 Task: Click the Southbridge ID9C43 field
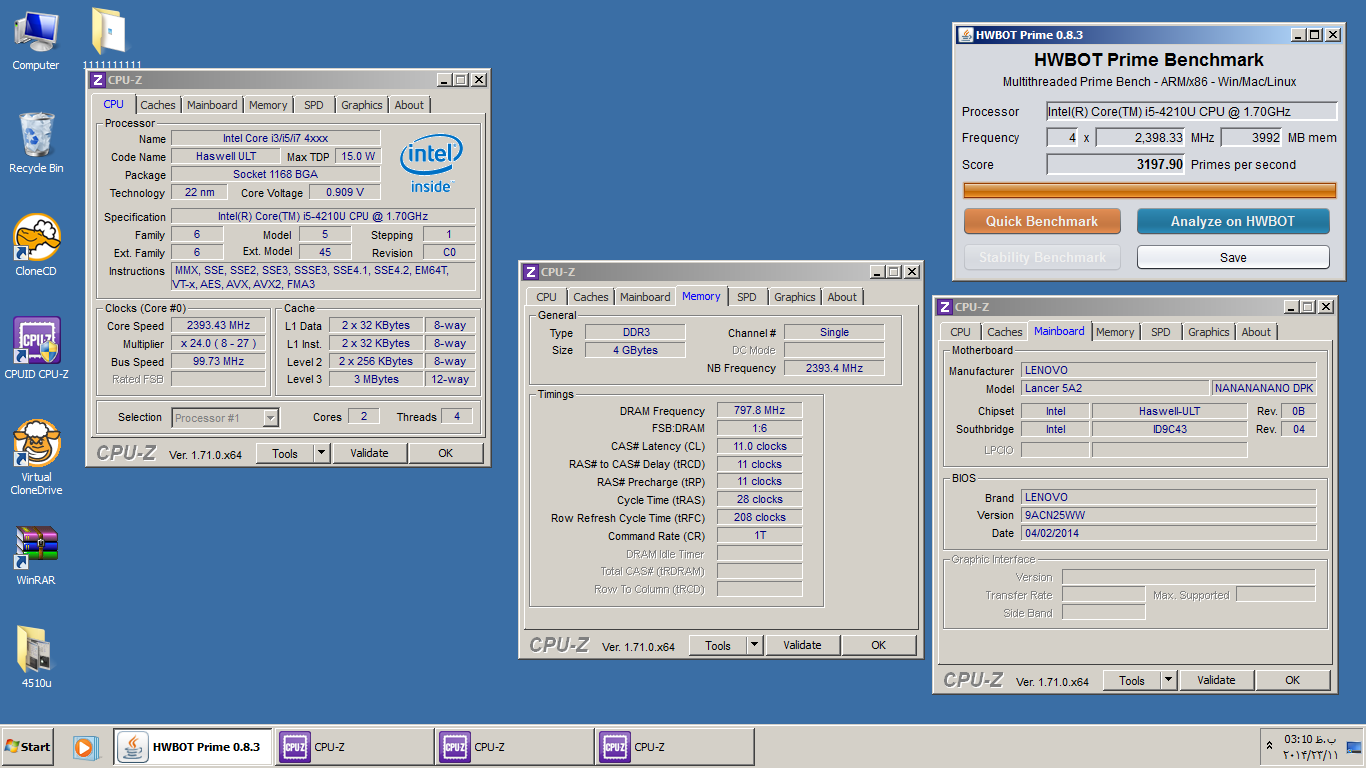point(1169,429)
